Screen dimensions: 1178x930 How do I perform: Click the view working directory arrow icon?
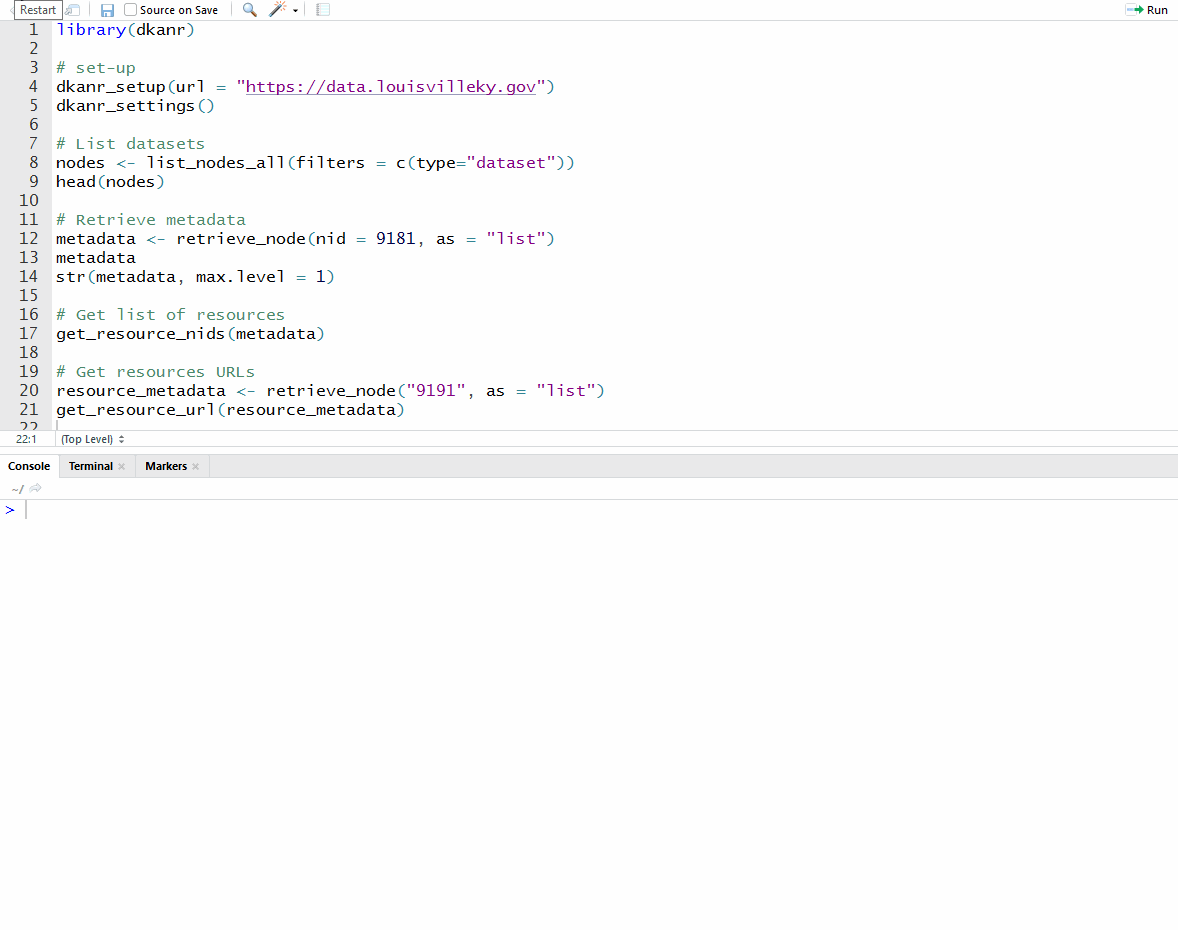[x=36, y=489]
